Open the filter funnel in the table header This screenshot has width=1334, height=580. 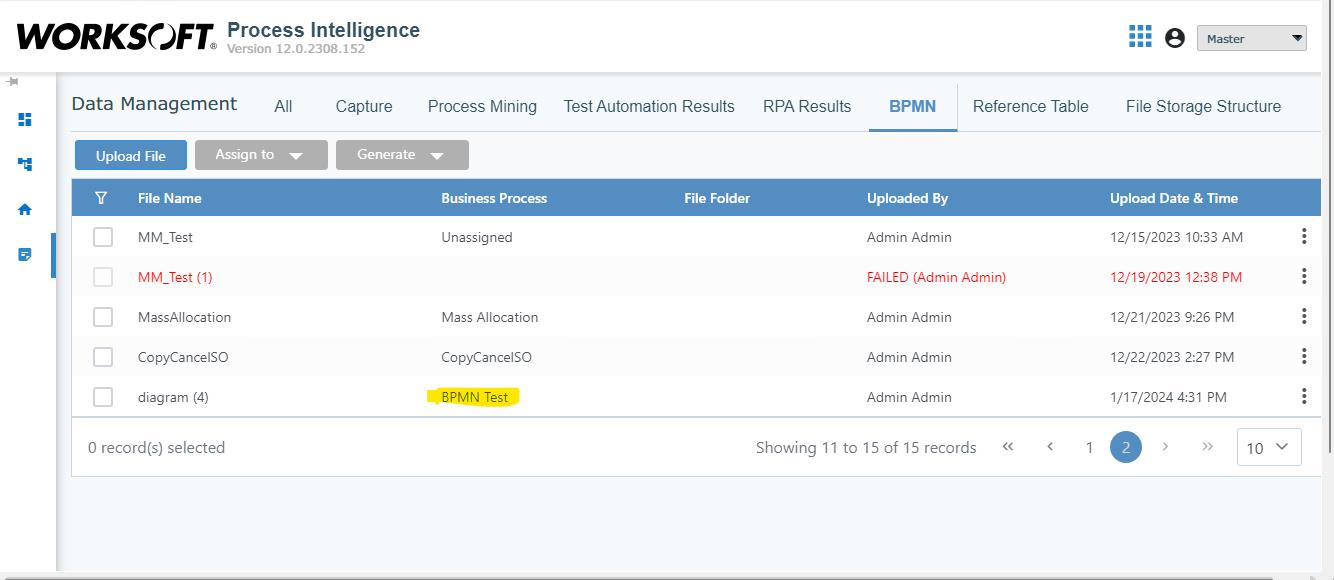click(101, 198)
